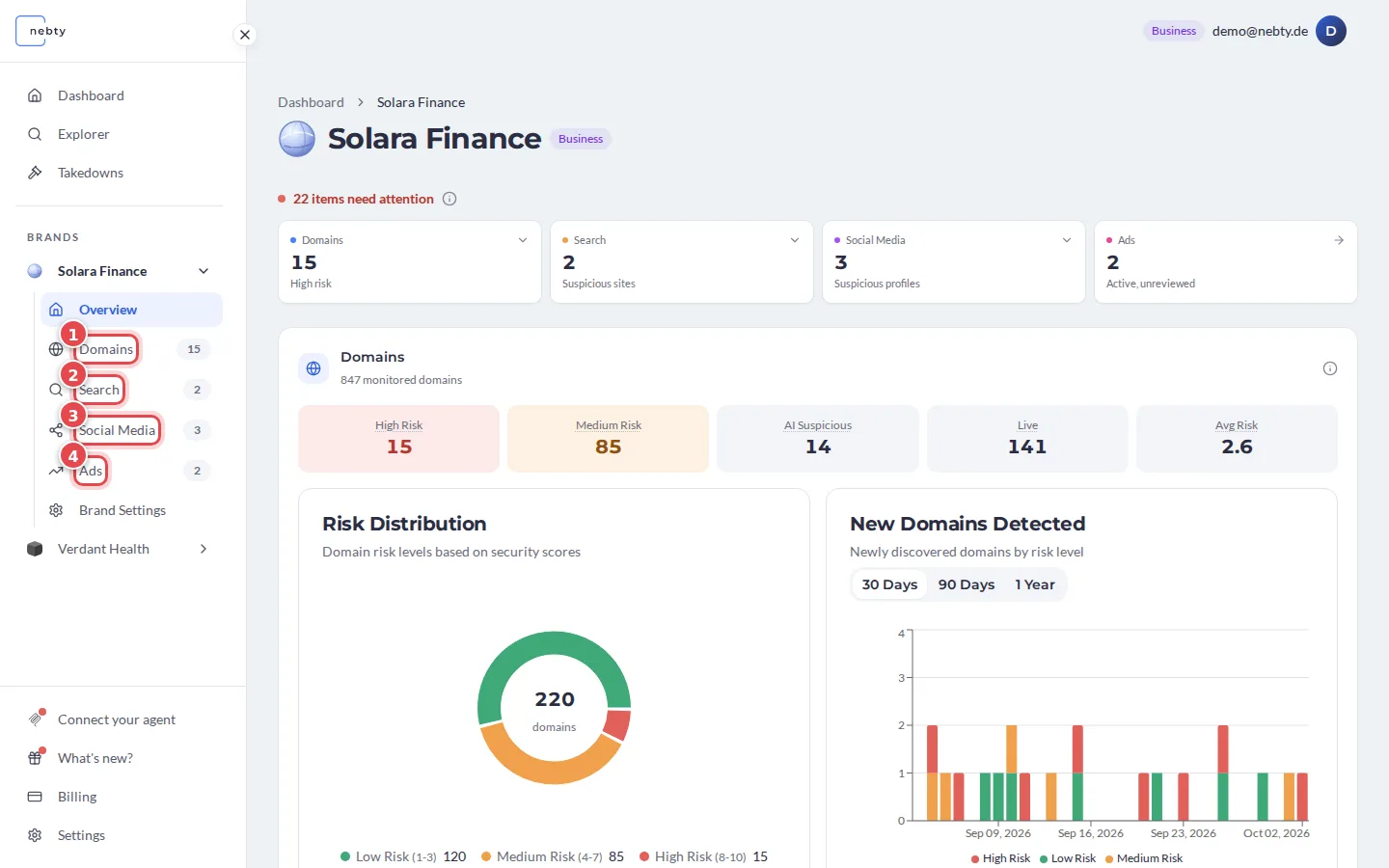Open the Dashboard home icon in sidebar
The height and width of the screenshot is (868, 1389).
pos(35,95)
